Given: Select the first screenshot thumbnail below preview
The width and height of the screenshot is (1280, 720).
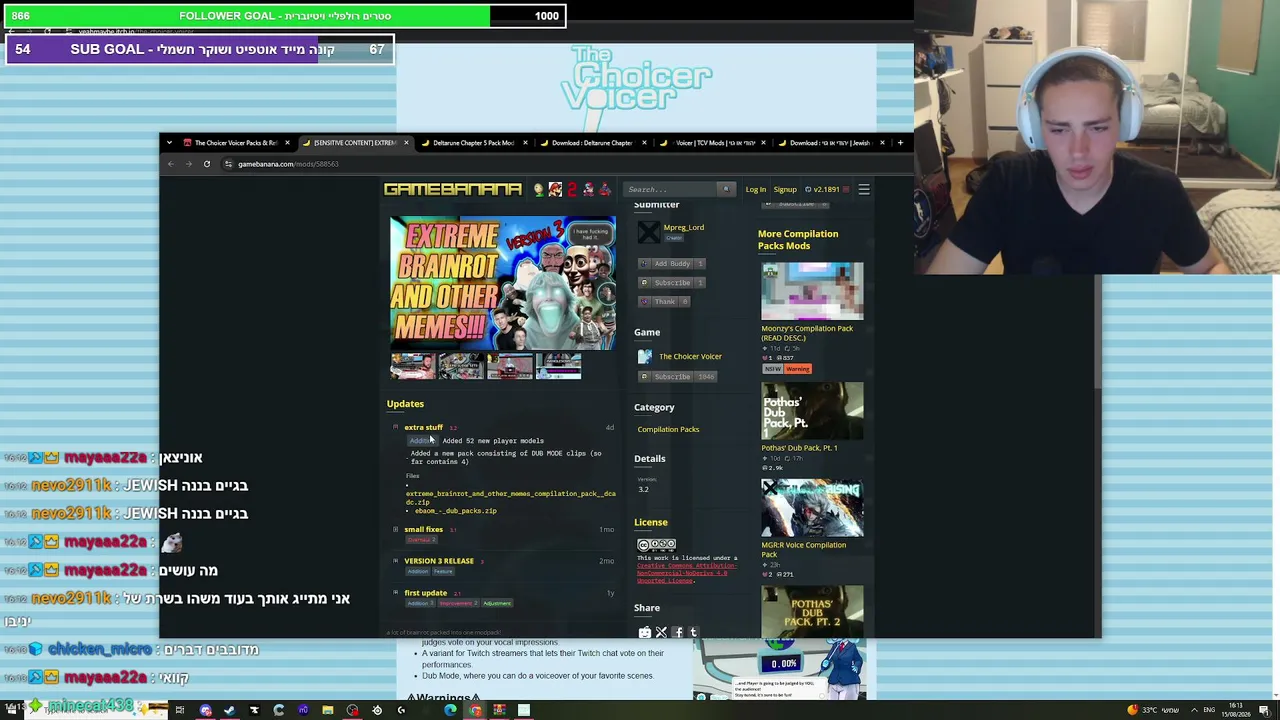Looking at the screenshot, I should tap(413, 367).
